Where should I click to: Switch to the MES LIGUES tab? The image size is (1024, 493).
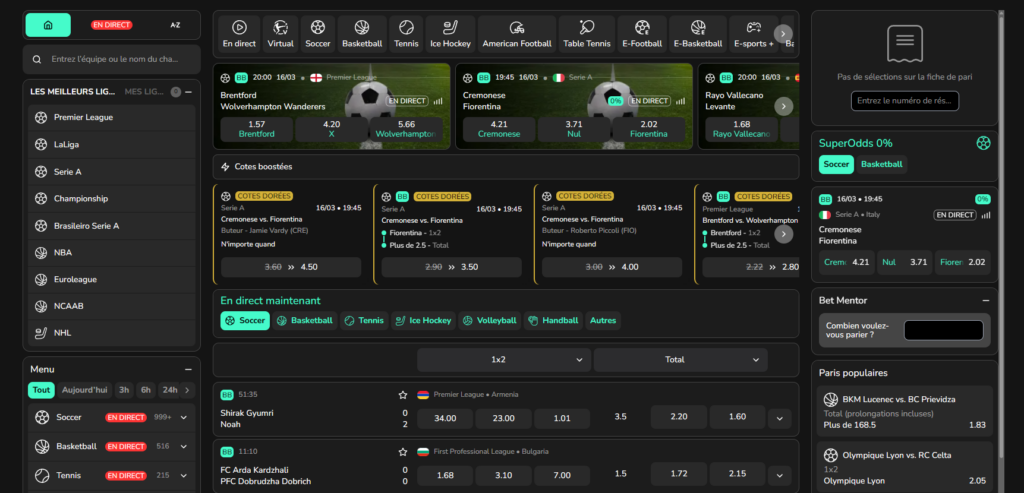point(144,92)
